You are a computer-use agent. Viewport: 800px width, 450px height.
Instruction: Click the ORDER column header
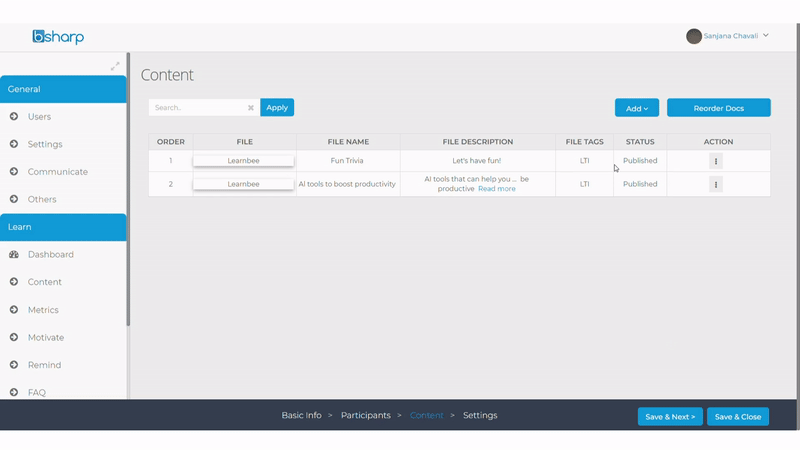point(171,142)
